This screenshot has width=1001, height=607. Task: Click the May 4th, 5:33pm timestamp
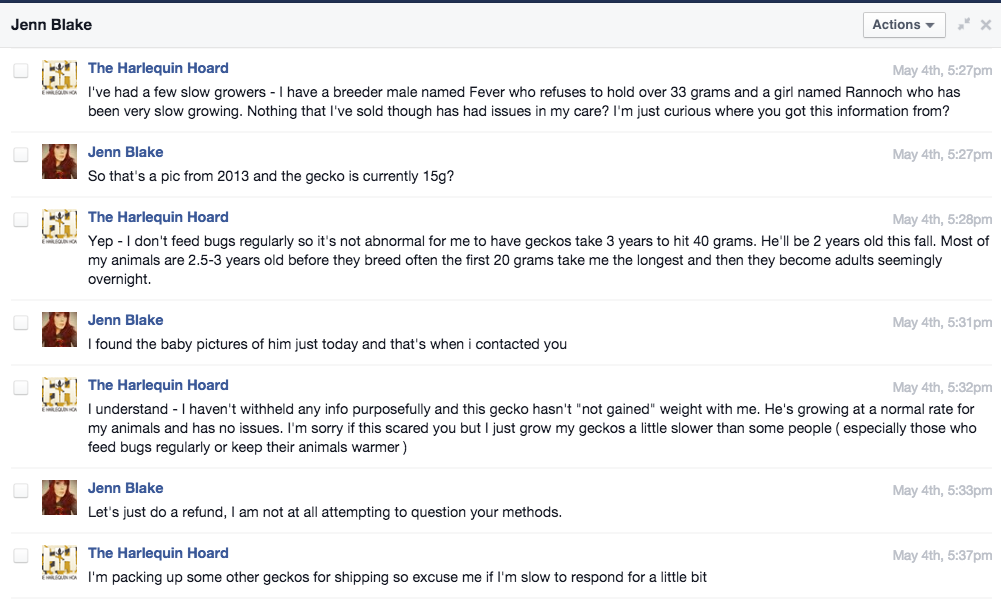coord(942,491)
